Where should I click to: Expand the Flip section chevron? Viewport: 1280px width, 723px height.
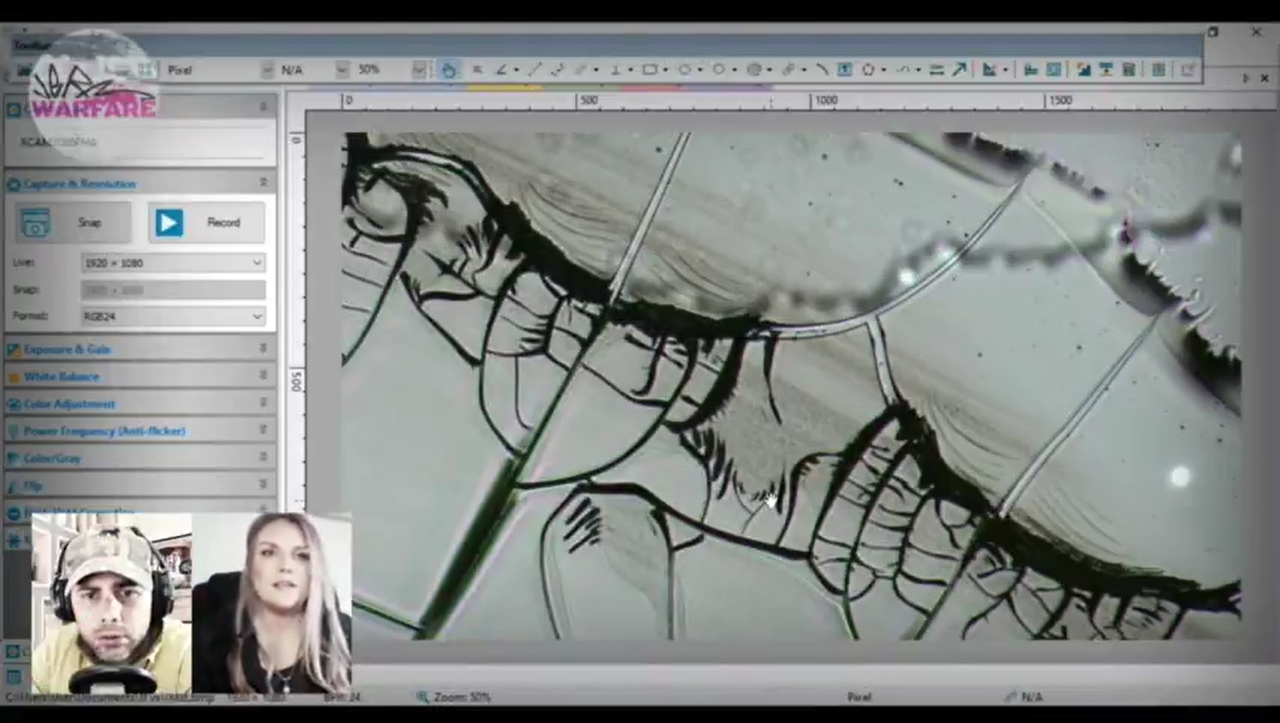[263, 485]
